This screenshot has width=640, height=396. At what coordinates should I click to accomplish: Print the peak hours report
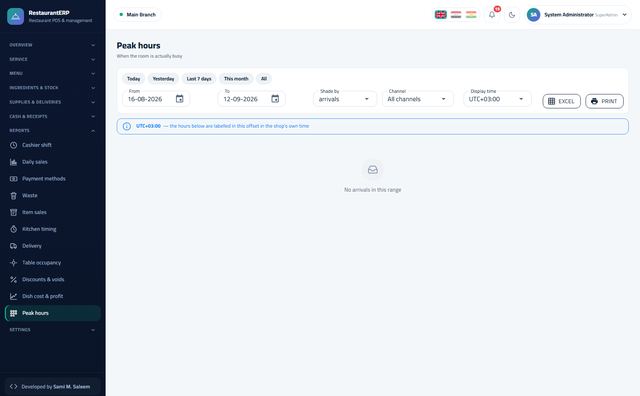tap(604, 101)
